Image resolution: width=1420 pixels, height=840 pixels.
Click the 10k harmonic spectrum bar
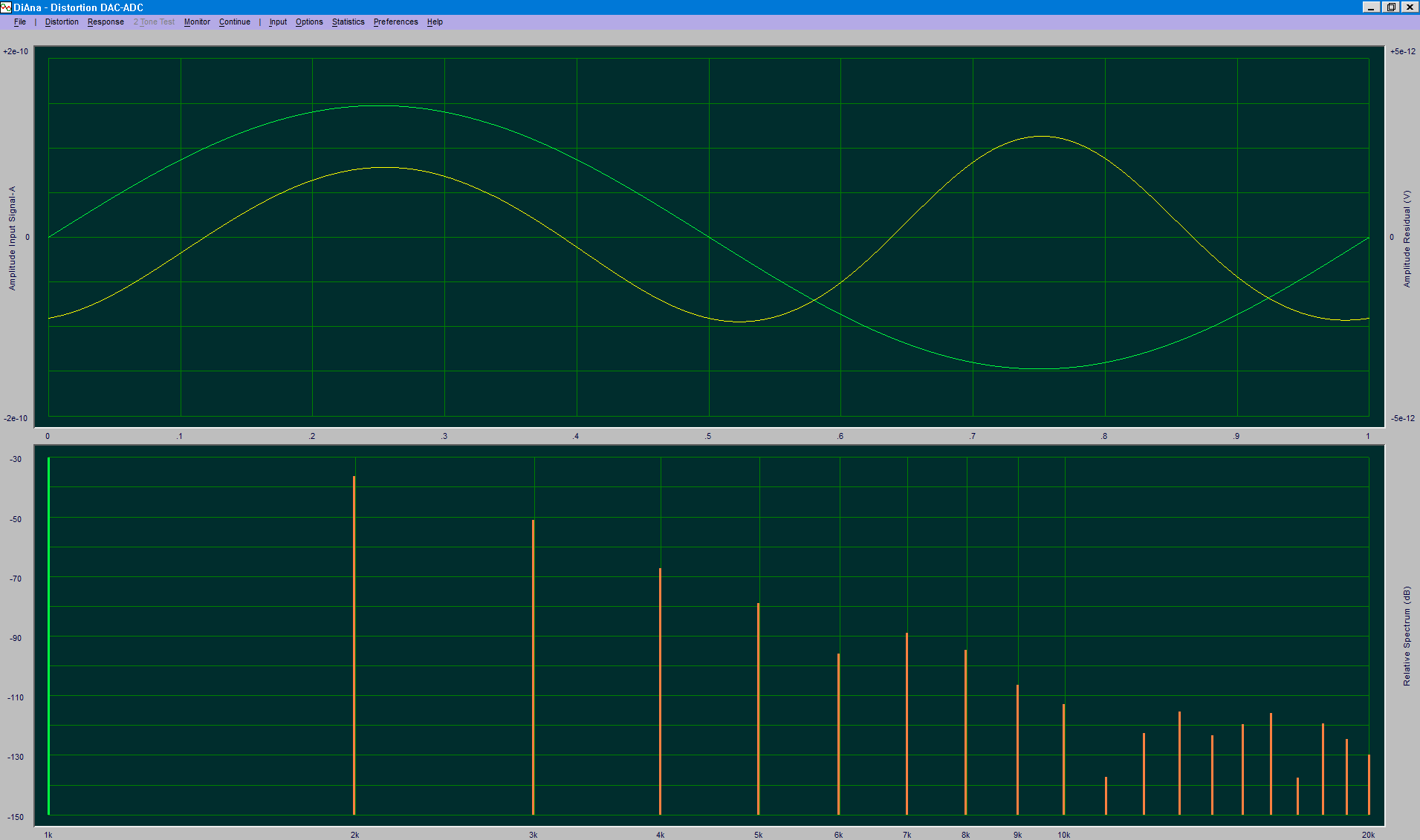[1063, 759]
